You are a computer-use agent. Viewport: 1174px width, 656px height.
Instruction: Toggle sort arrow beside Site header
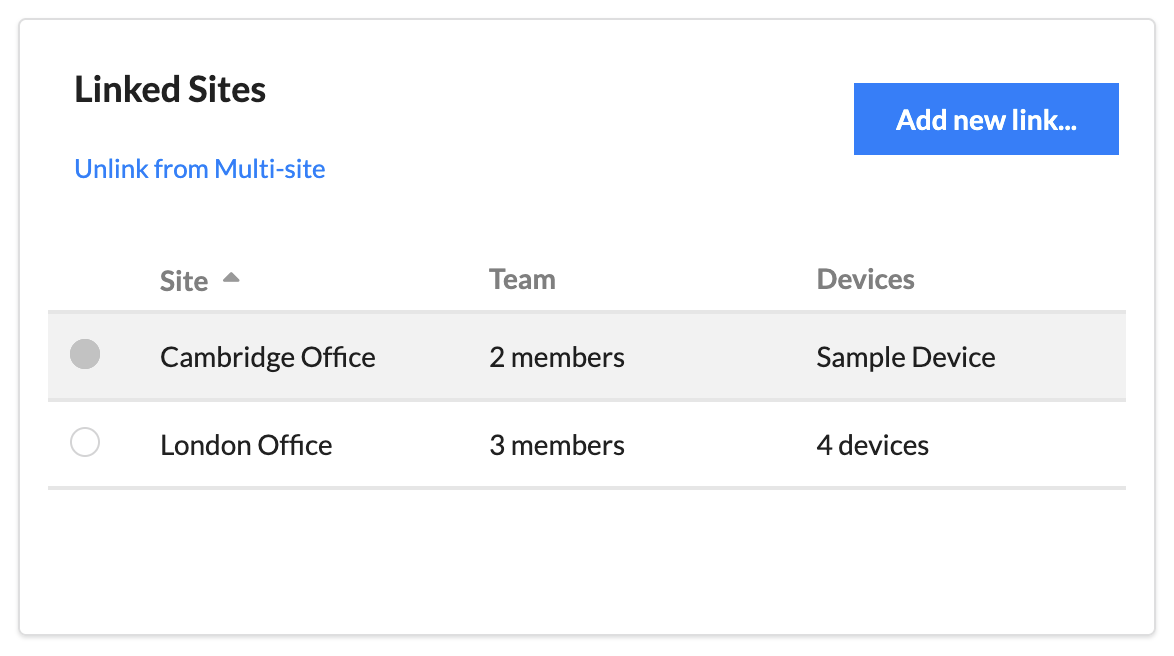click(x=231, y=278)
